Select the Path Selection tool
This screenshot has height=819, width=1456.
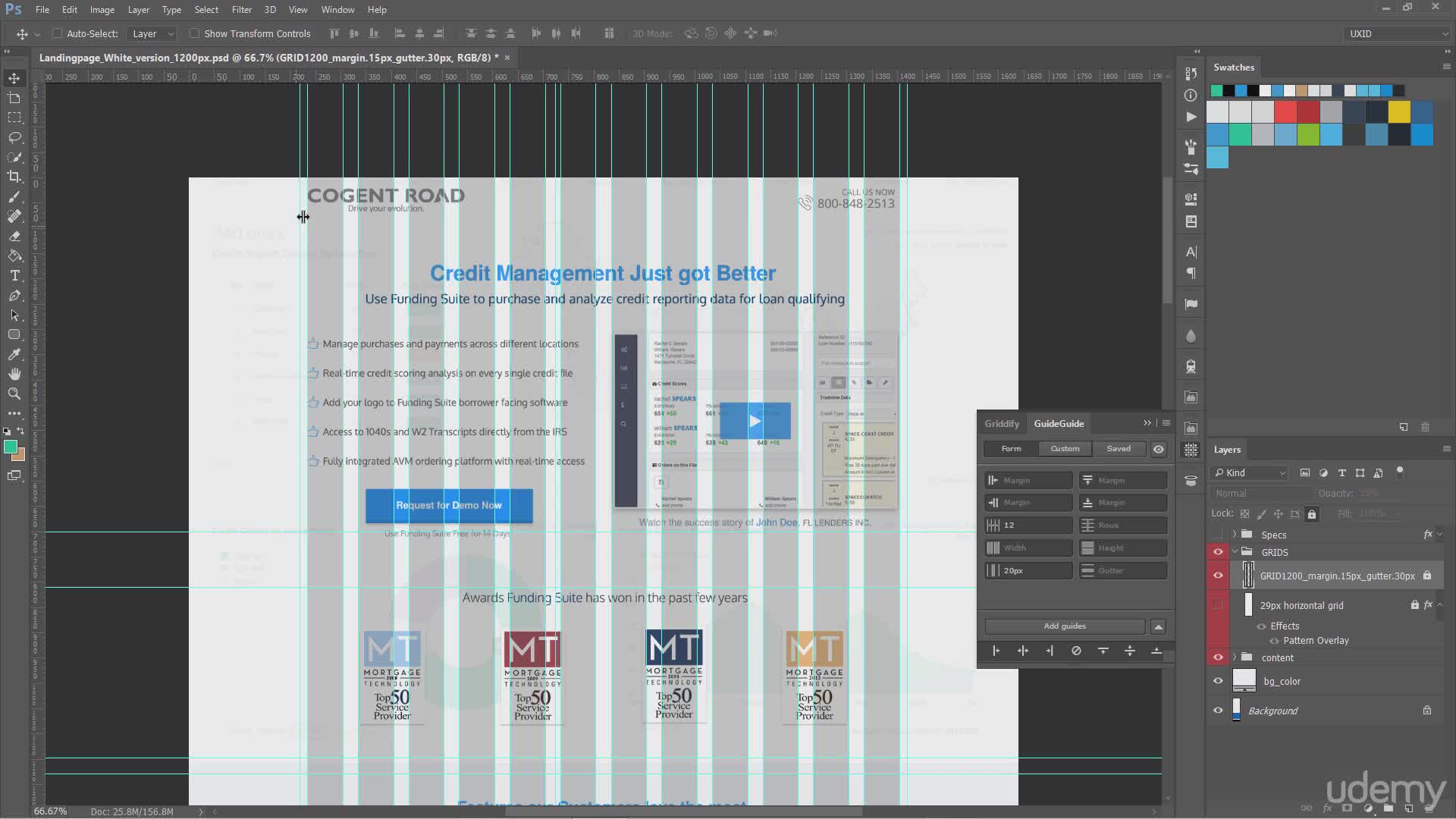[14, 315]
